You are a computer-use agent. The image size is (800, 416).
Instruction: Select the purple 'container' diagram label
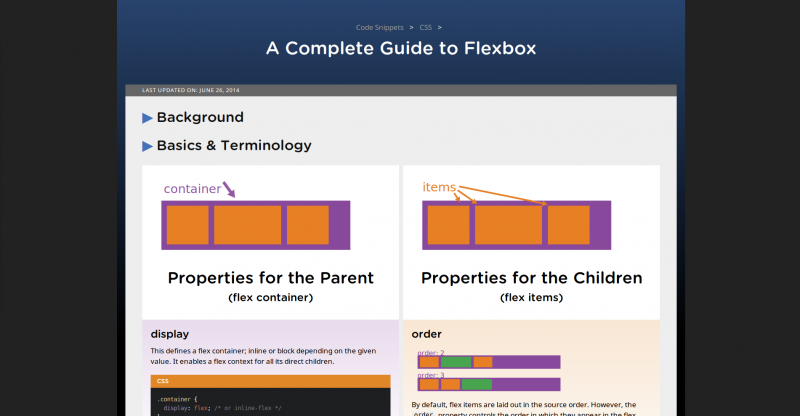click(x=192, y=188)
